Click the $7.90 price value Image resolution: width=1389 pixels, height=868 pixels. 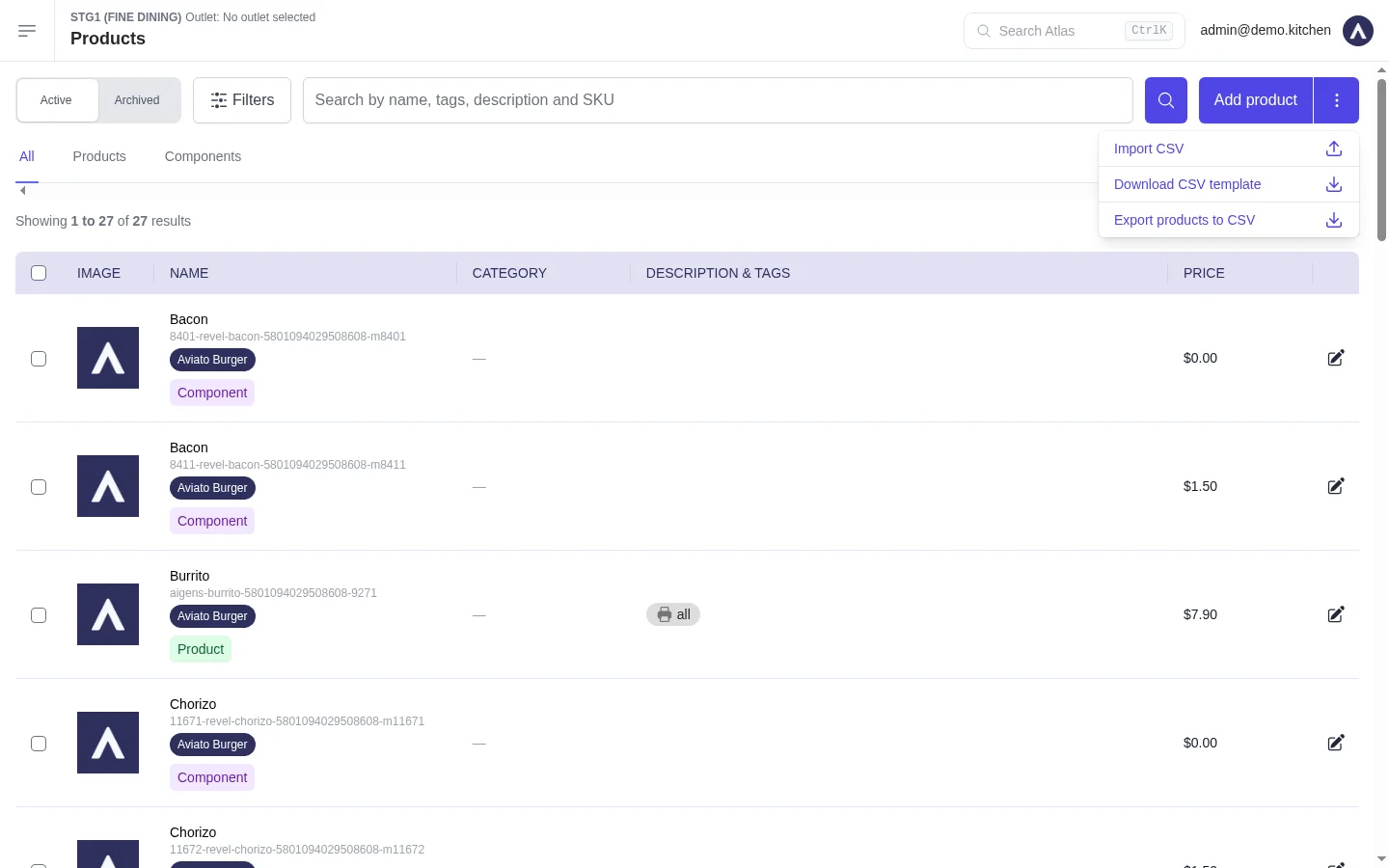(1200, 614)
